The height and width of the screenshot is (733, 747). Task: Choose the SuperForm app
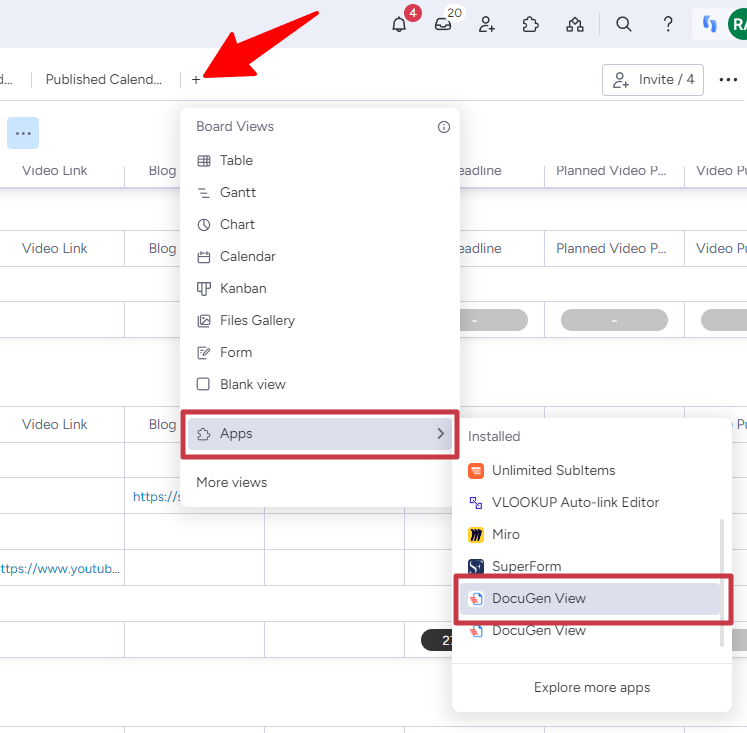(x=589, y=566)
